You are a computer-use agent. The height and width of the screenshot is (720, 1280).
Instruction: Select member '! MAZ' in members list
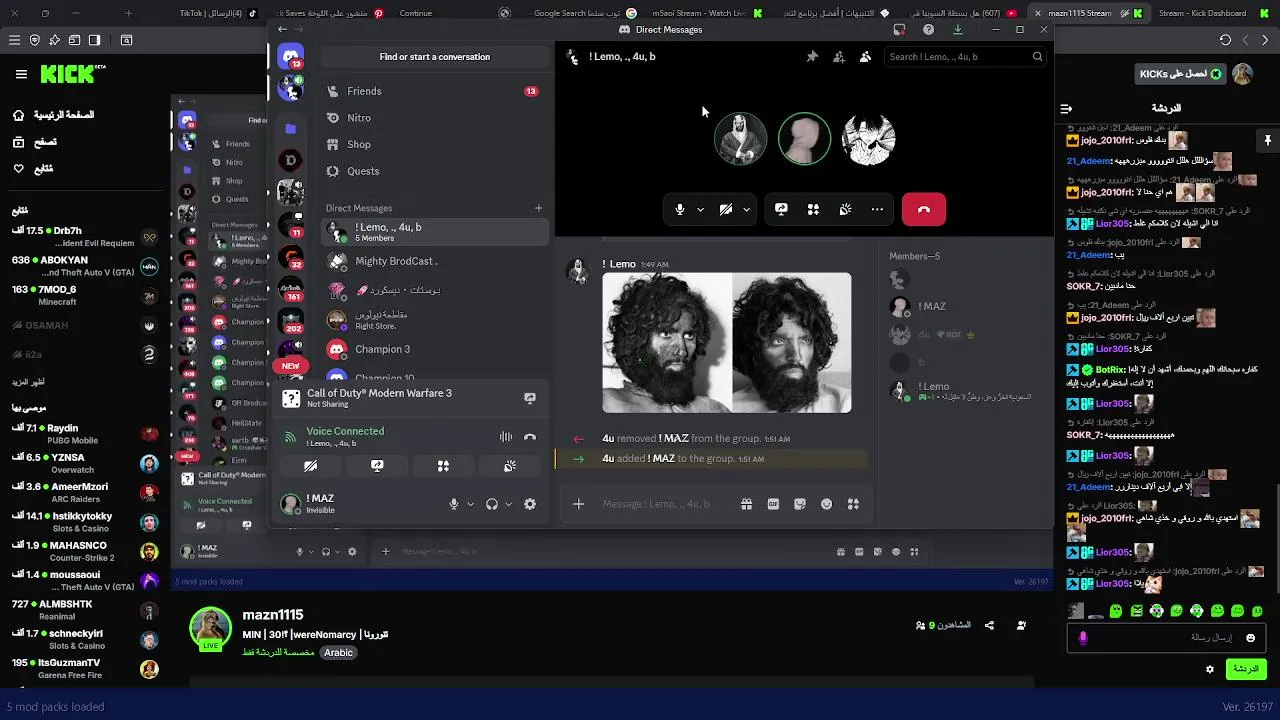(966, 307)
